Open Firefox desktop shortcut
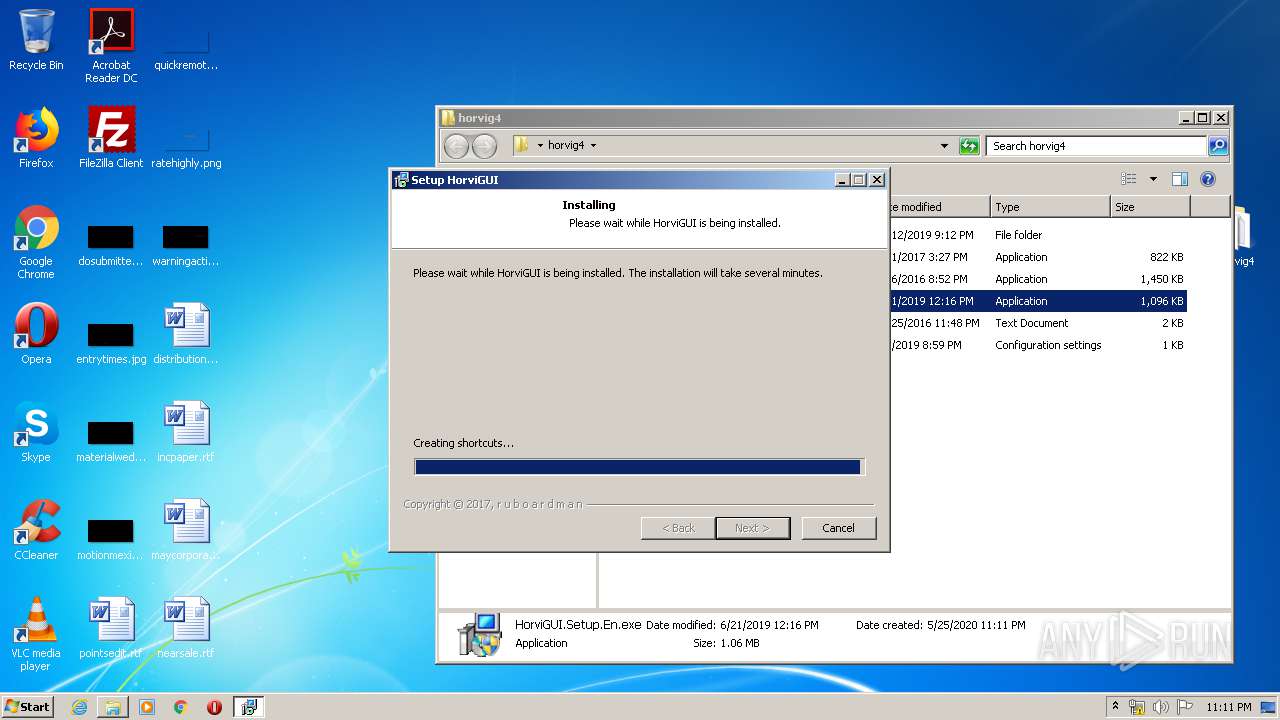Viewport: 1280px width, 720px height. click(x=36, y=138)
